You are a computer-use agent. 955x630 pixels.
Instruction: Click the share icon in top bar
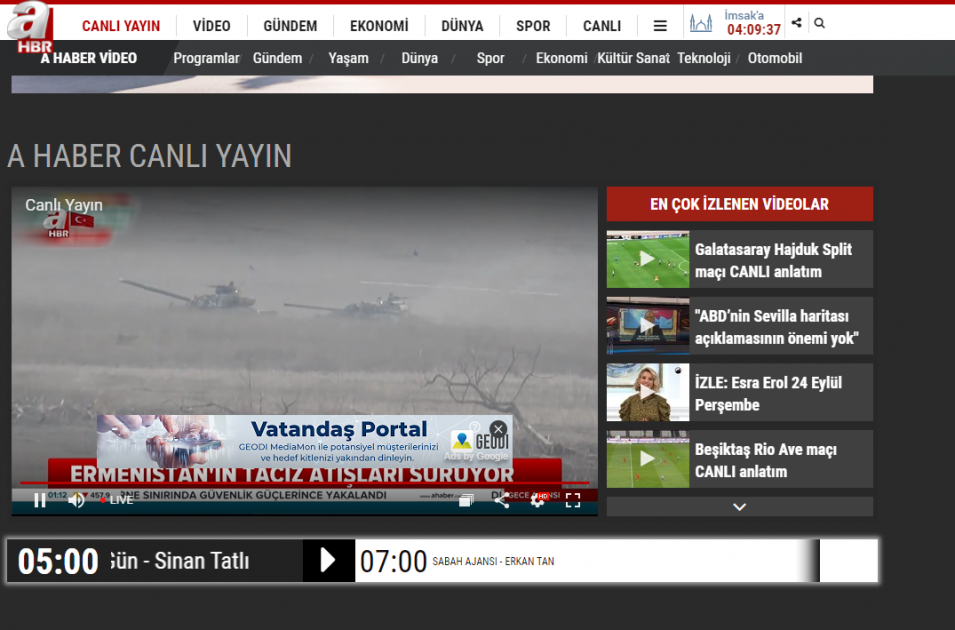[796, 23]
